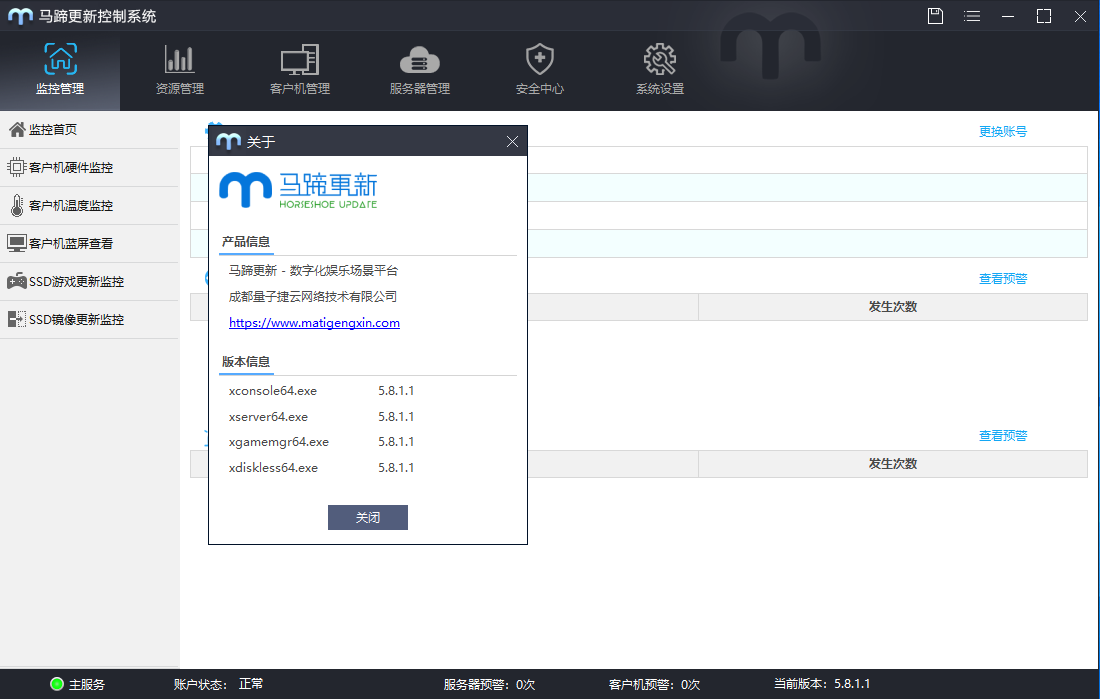This screenshot has width=1100, height=699.
Task: Select xdiskless64.exe version entry
Action: tap(321, 468)
